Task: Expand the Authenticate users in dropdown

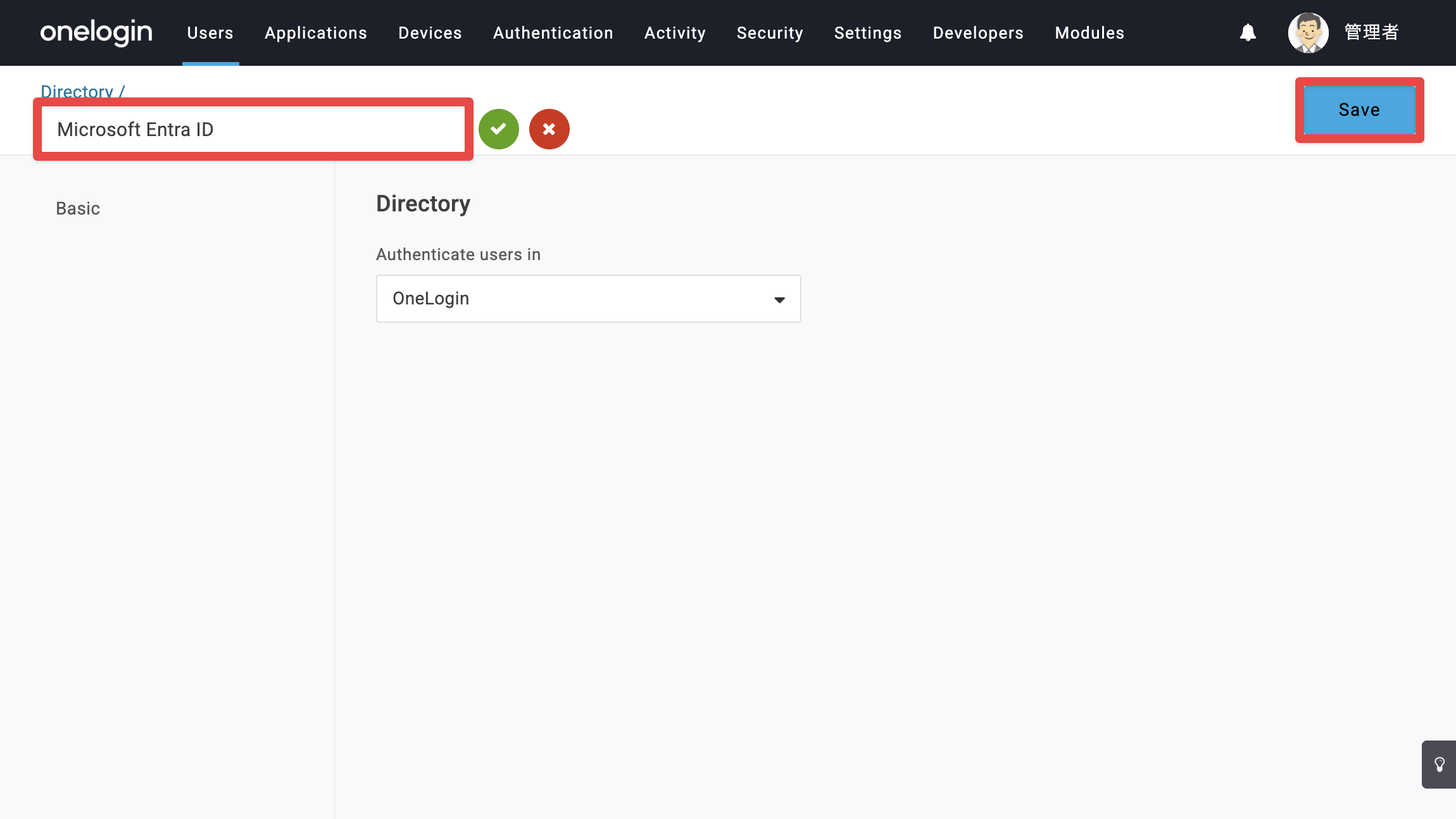Action: tap(589, 299)
